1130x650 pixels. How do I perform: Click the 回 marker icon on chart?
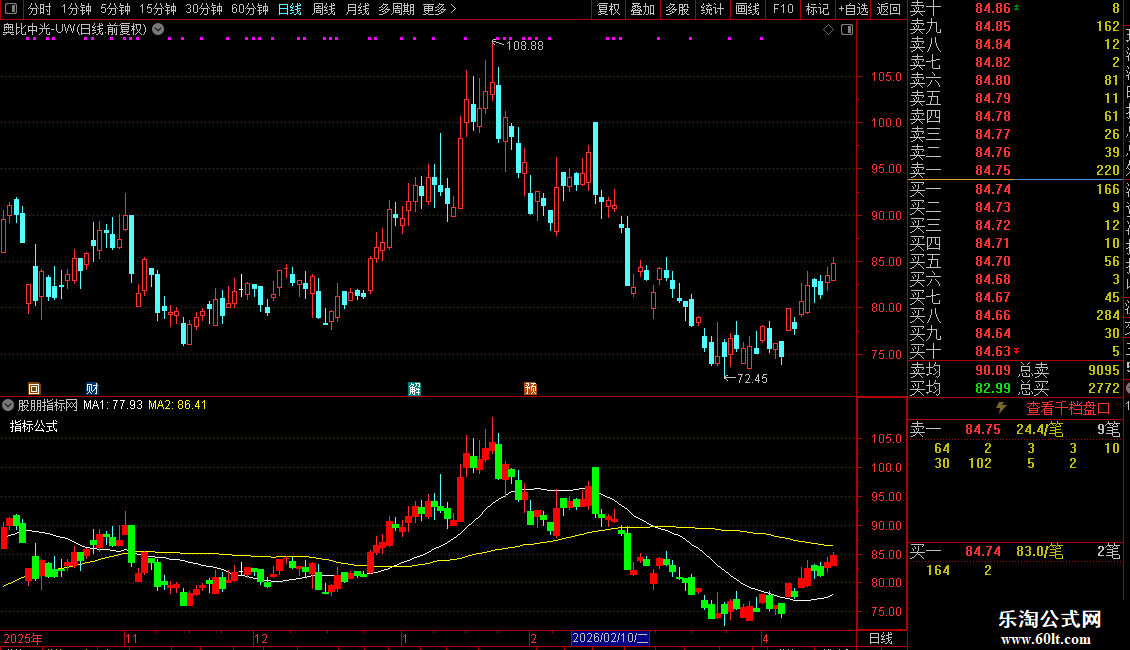34,388
